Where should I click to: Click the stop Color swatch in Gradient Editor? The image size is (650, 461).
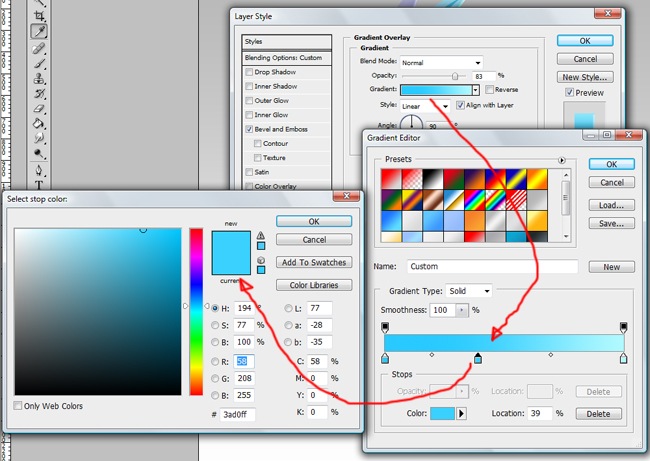click(x=441, y=413)
